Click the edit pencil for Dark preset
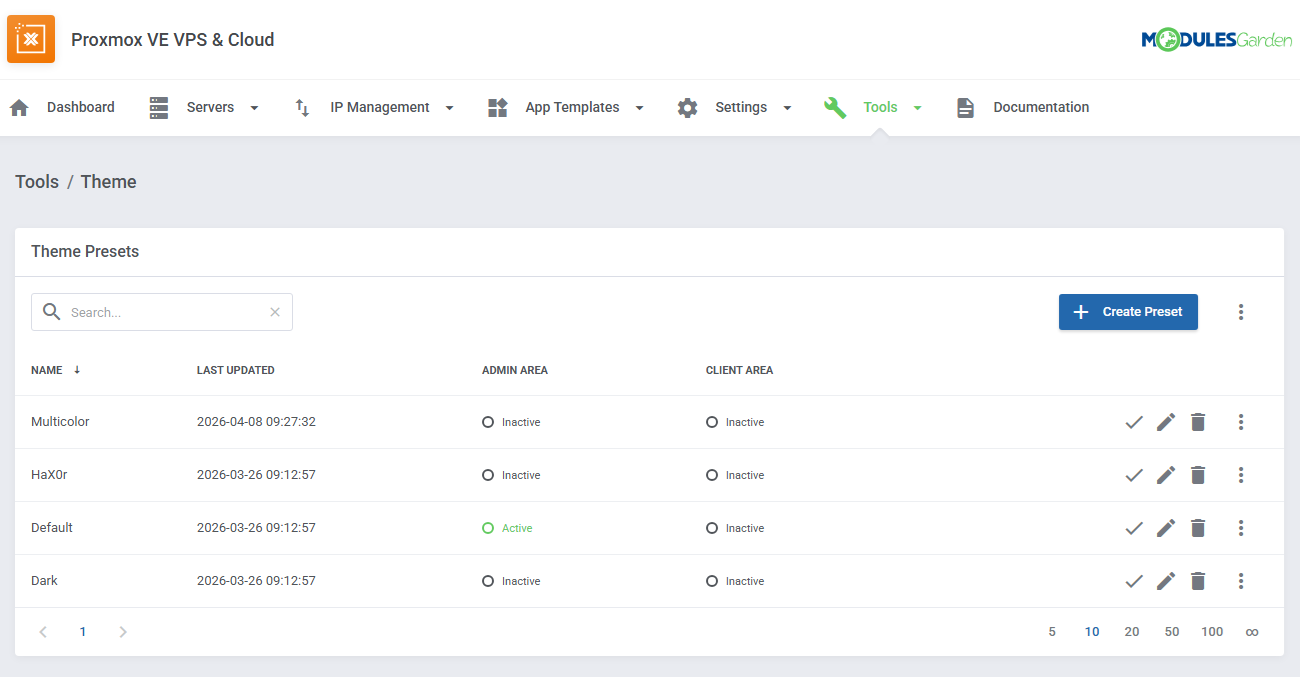Image resolution: width=1300 pixels, height=677 pixels. [1165, 581]
